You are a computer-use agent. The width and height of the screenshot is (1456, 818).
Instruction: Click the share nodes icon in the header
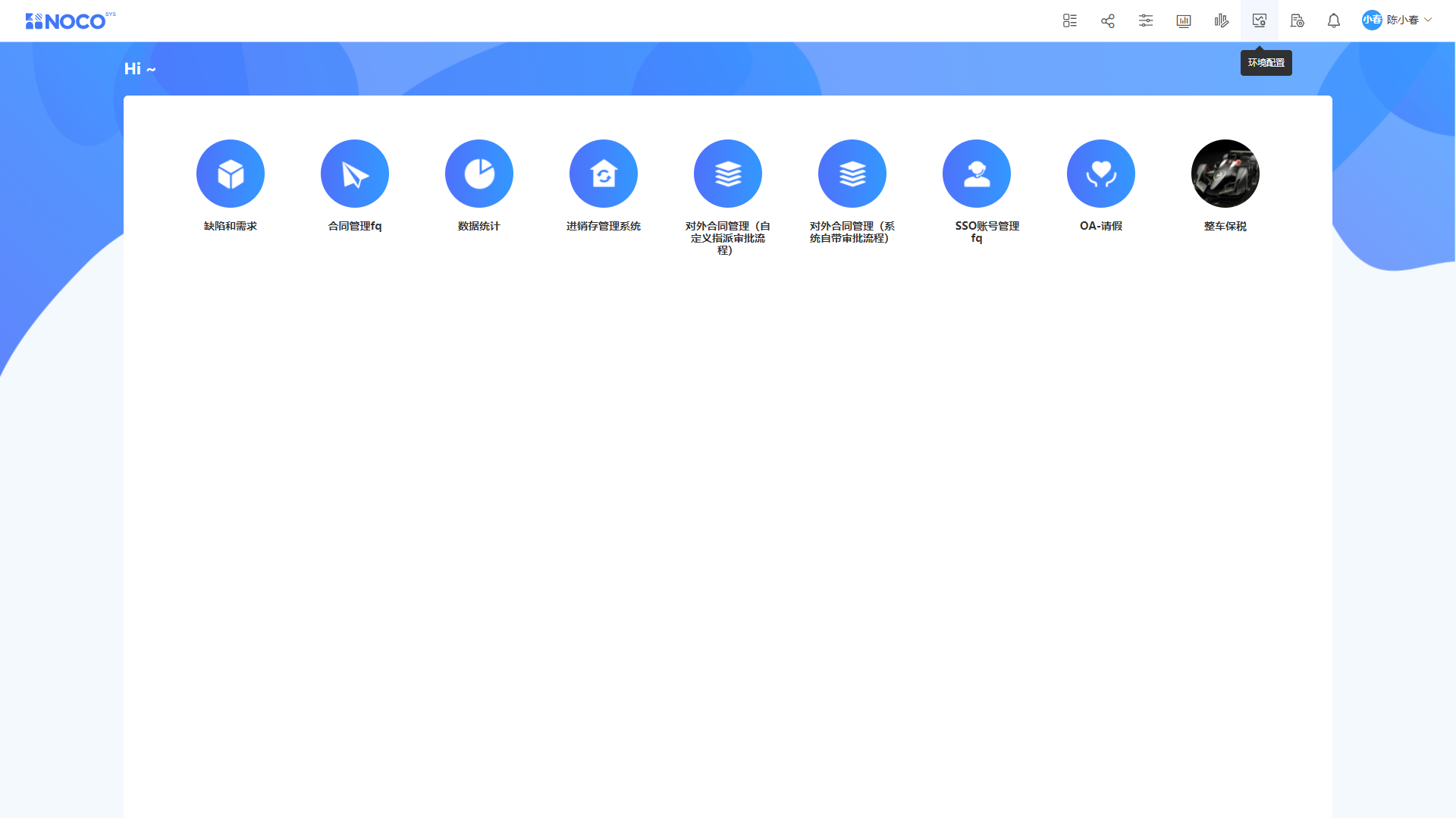point(1108,20)
